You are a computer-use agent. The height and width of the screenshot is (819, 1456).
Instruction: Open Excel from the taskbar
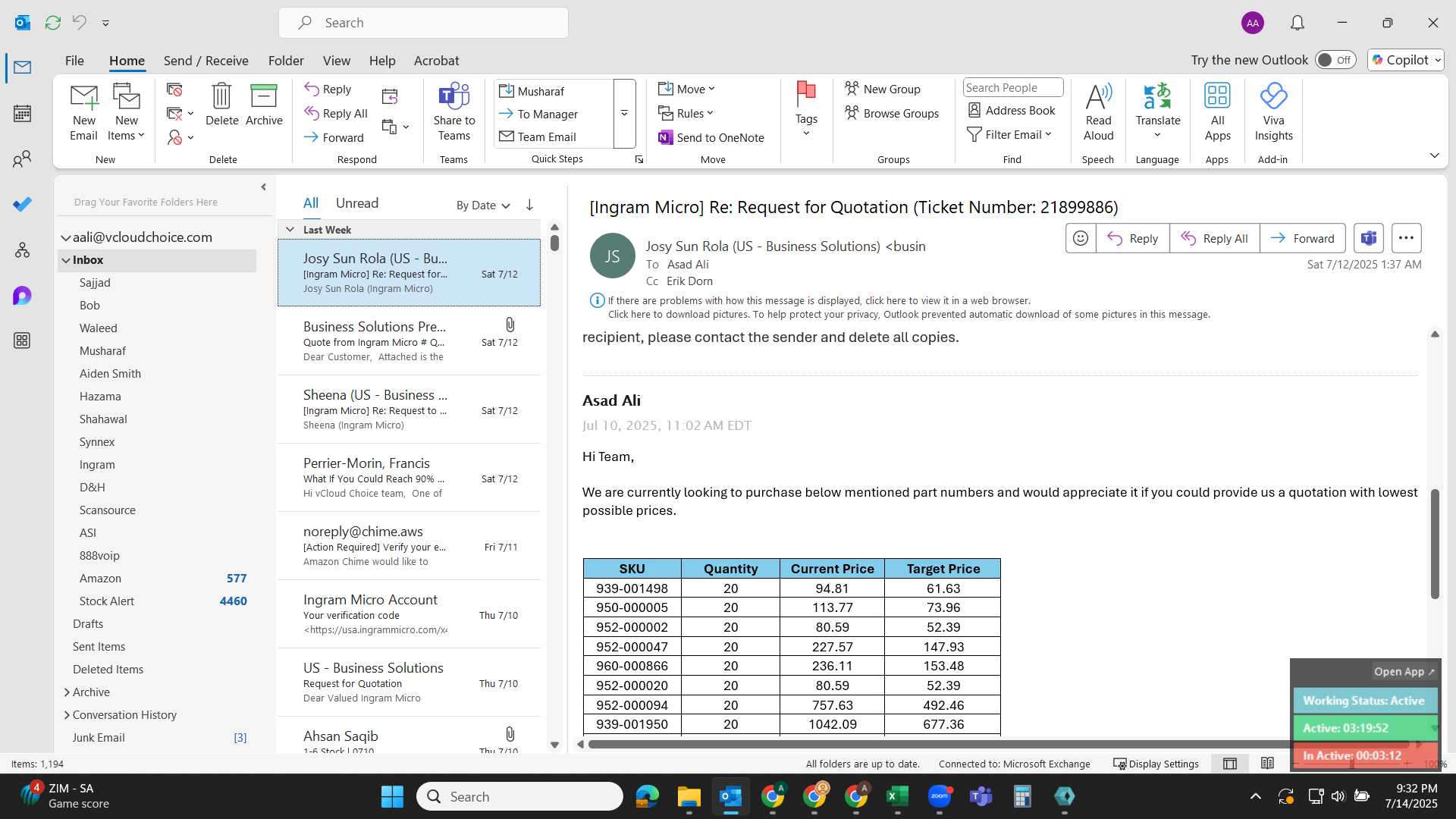[897, 796]
